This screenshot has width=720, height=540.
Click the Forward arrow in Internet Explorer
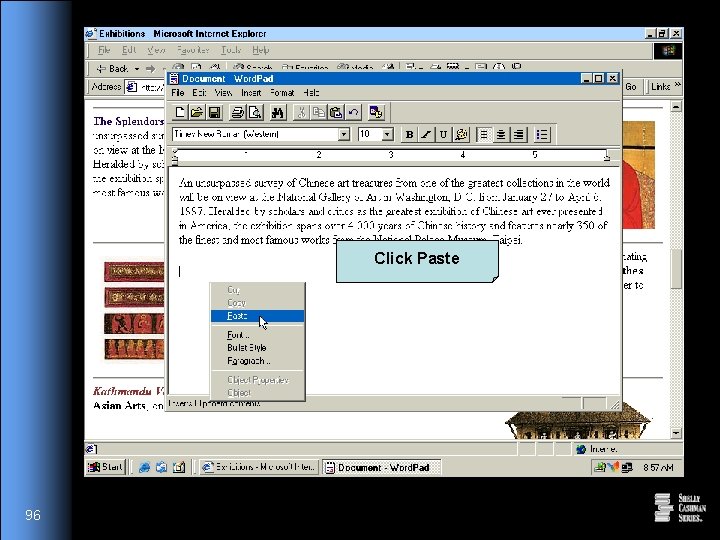150,69
